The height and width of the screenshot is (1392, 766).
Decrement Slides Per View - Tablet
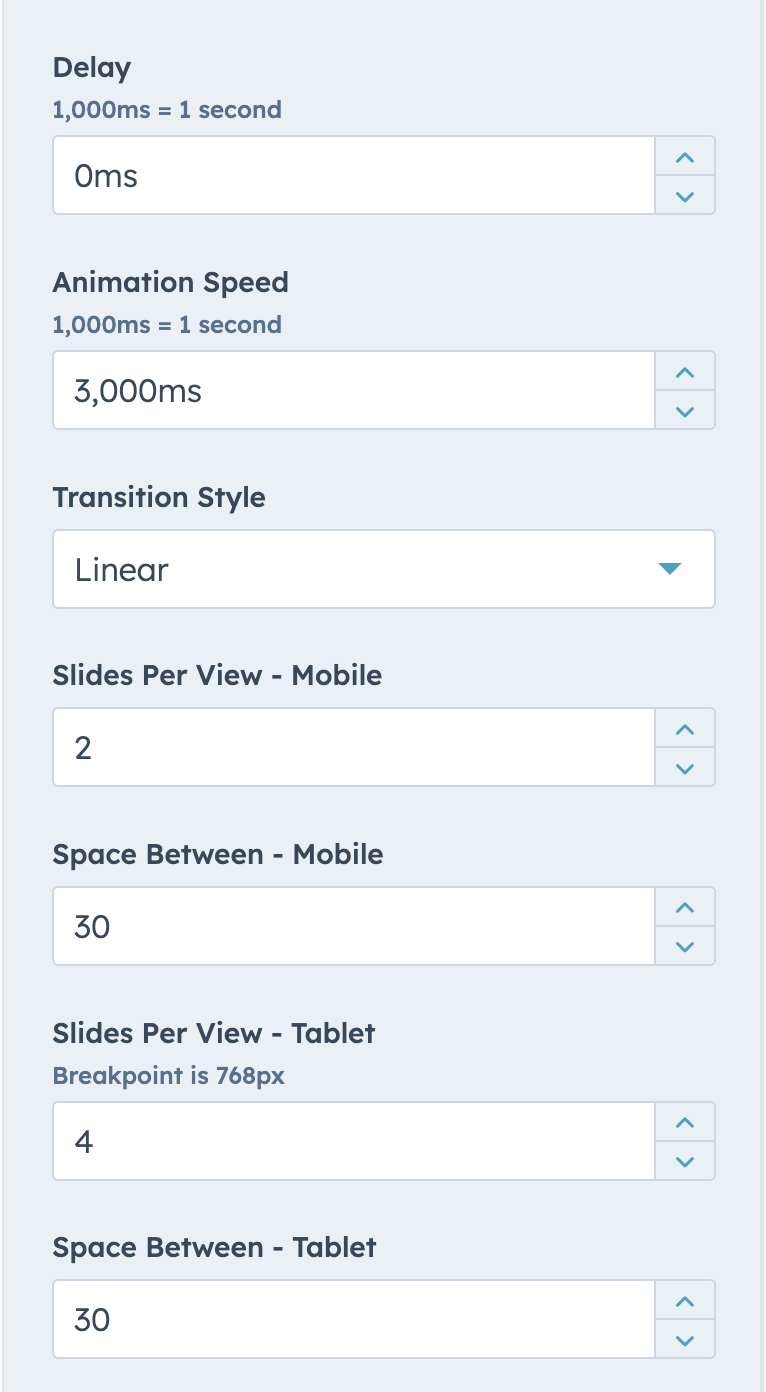(684, 1161)
